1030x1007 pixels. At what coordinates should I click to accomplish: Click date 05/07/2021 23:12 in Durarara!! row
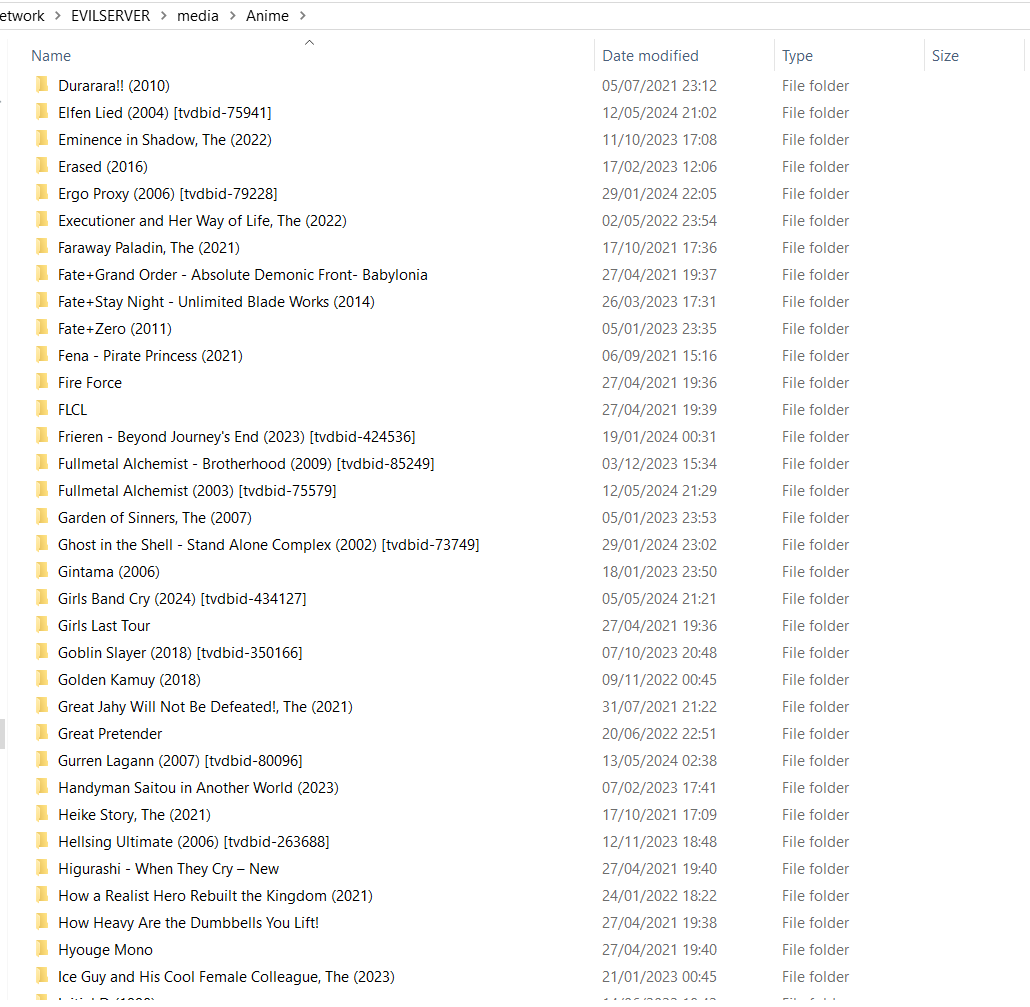tap(659, 85)
